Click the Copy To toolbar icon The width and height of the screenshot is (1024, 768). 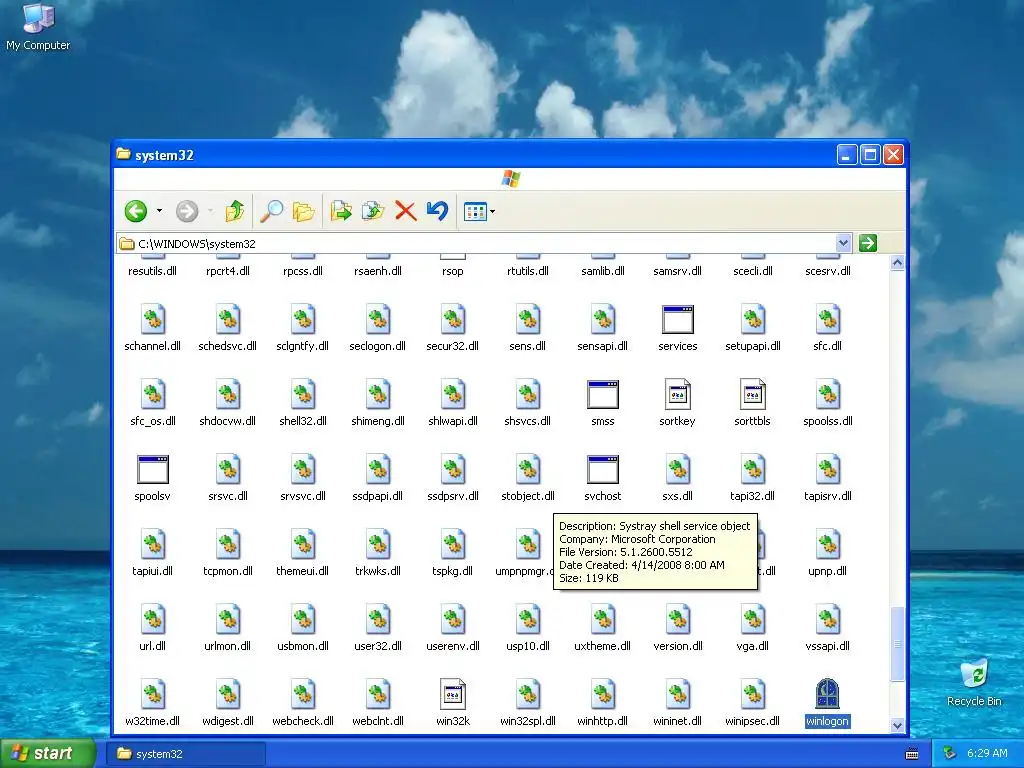(x=373, y=211)
